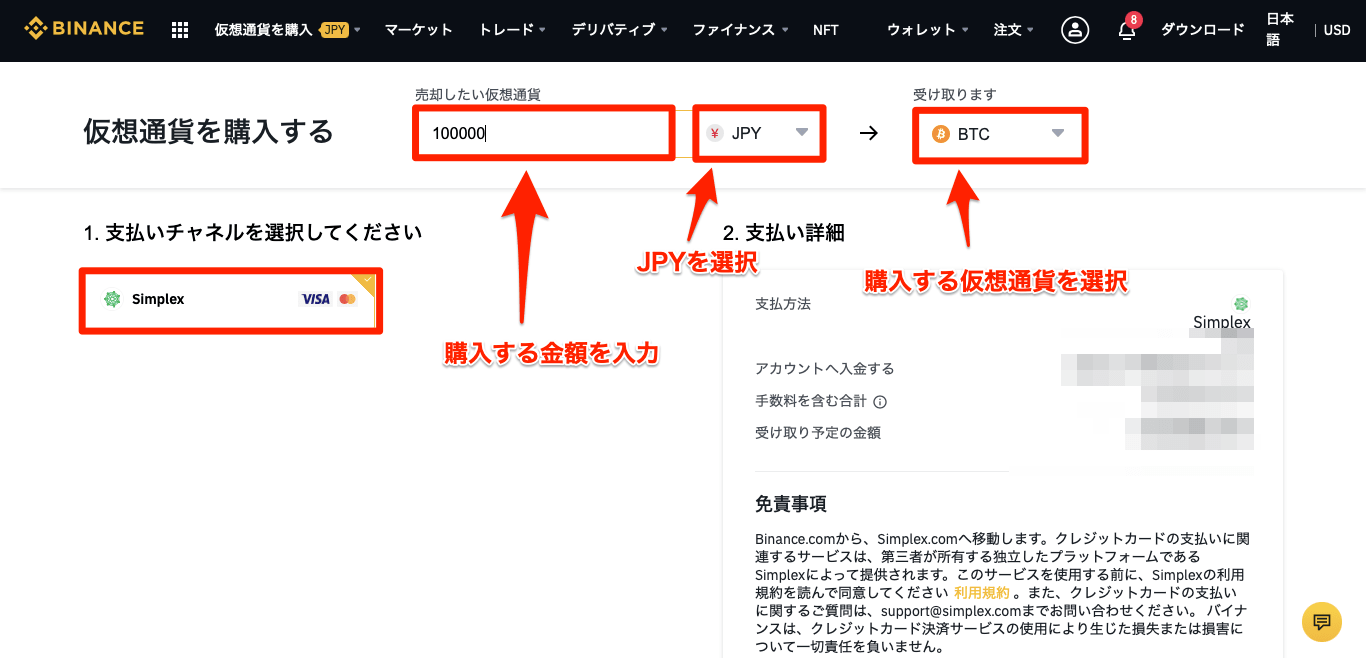The height and width of the screenshot is (658, 1366).
Task: Click the amount field showing 100000
Action: [x=544, y=133]
